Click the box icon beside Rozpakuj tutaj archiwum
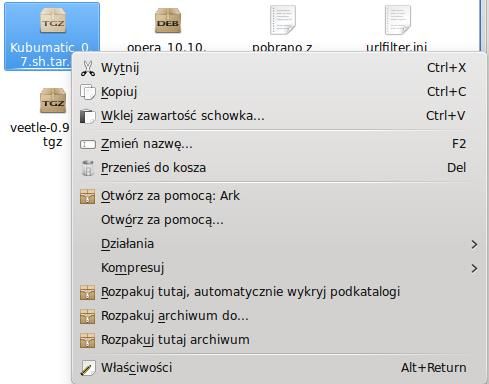The image size is (489, 384). (88, 340)
